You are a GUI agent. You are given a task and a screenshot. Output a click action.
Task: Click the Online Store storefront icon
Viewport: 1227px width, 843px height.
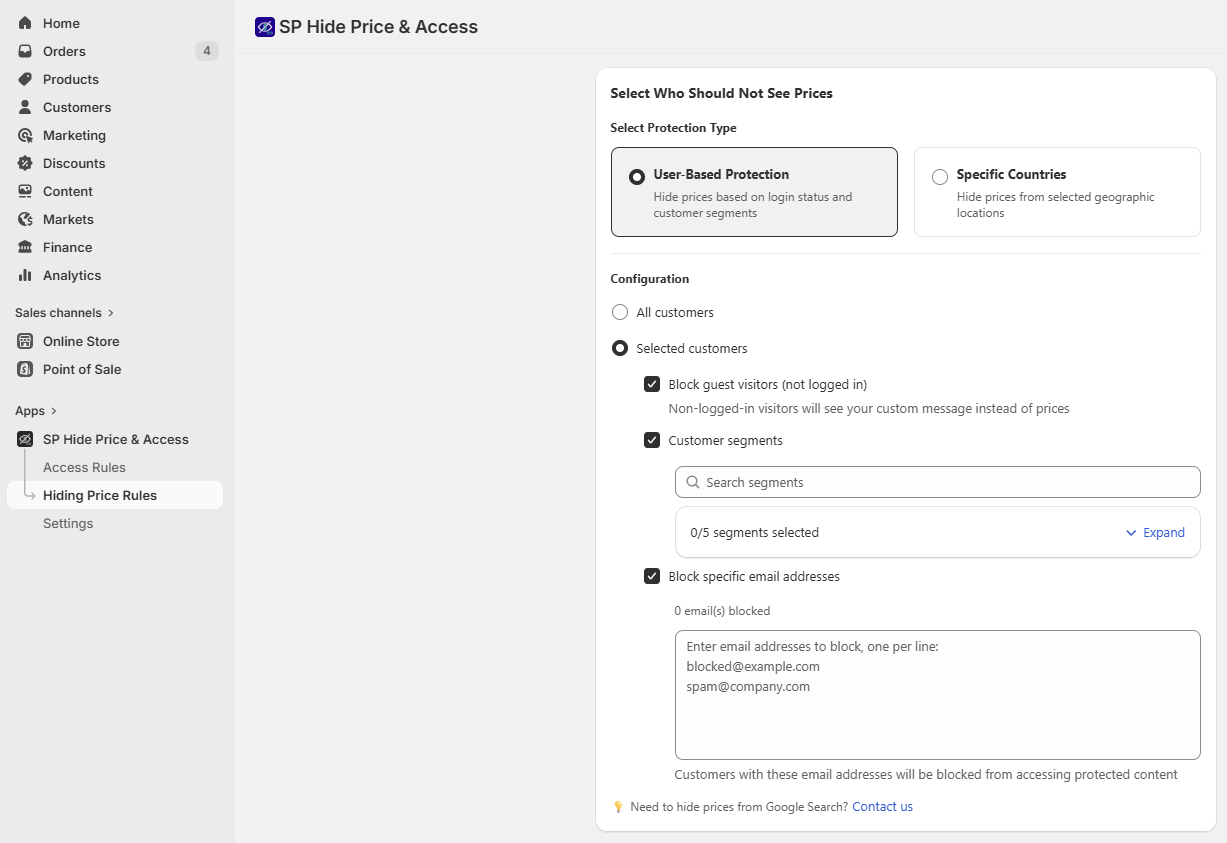click(x=25, y=341)
